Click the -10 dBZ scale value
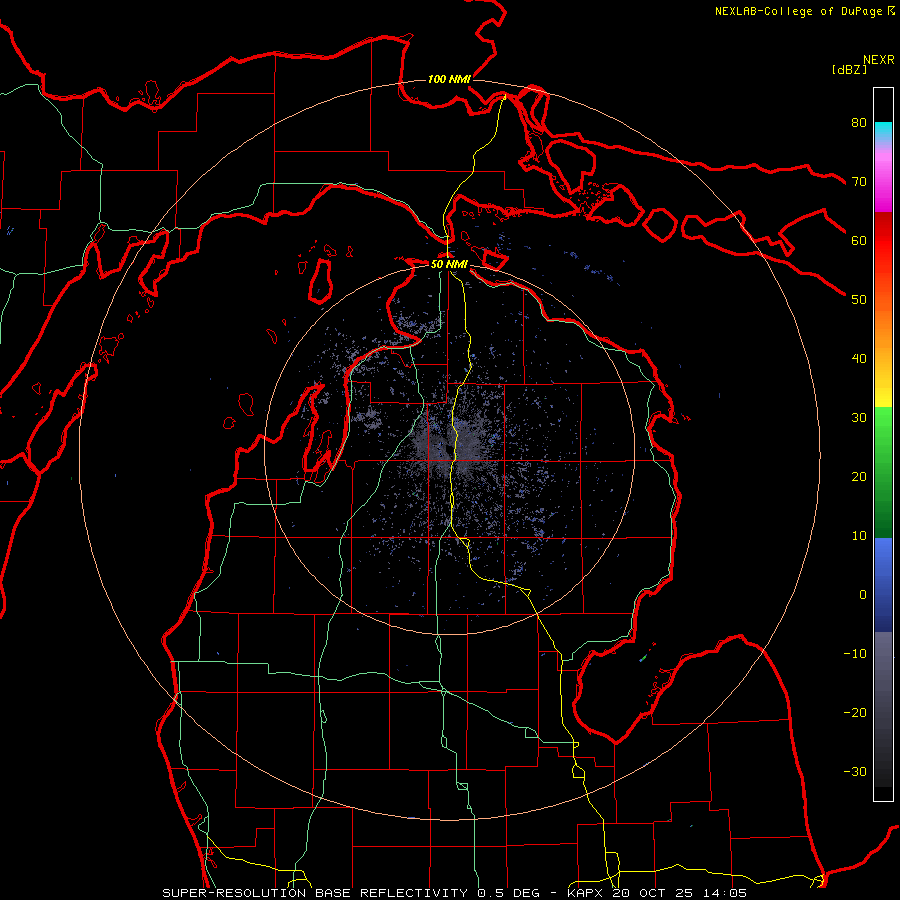This screenshot has width=900, height=900. (x=855, y=654)
